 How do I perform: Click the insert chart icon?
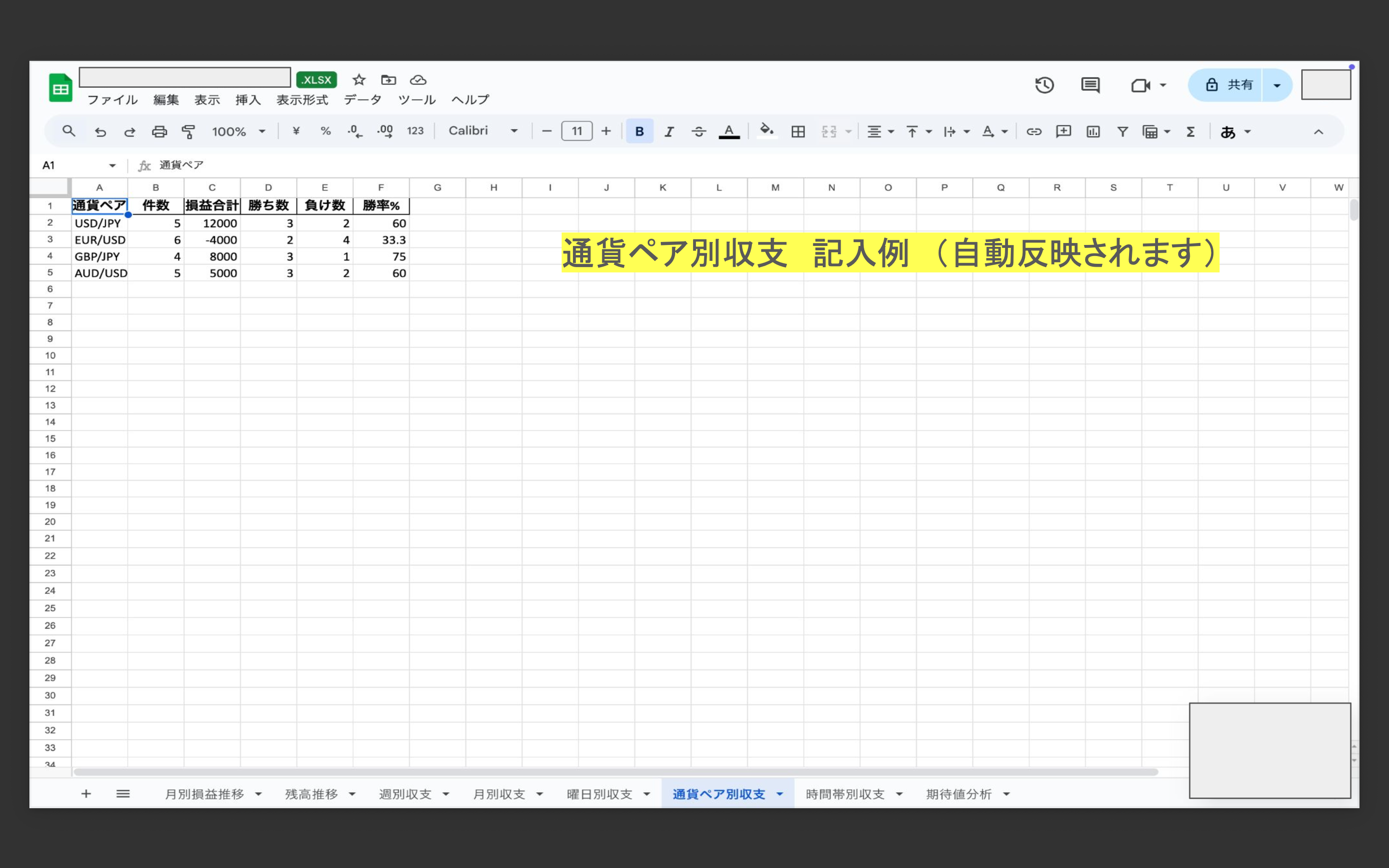[x=1093, y=132]
